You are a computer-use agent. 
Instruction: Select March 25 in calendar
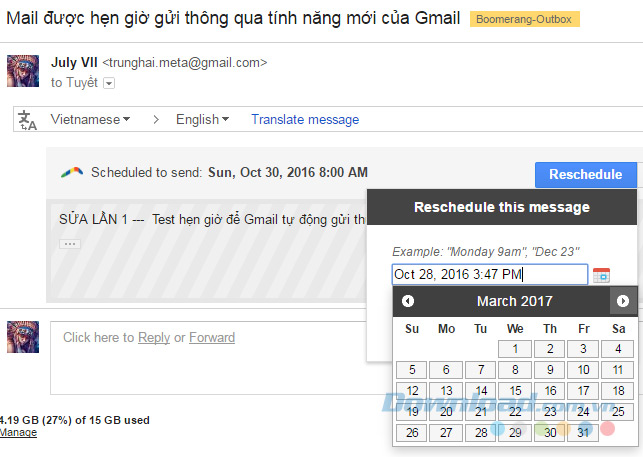pyautogui.click(x=618, y=411)
